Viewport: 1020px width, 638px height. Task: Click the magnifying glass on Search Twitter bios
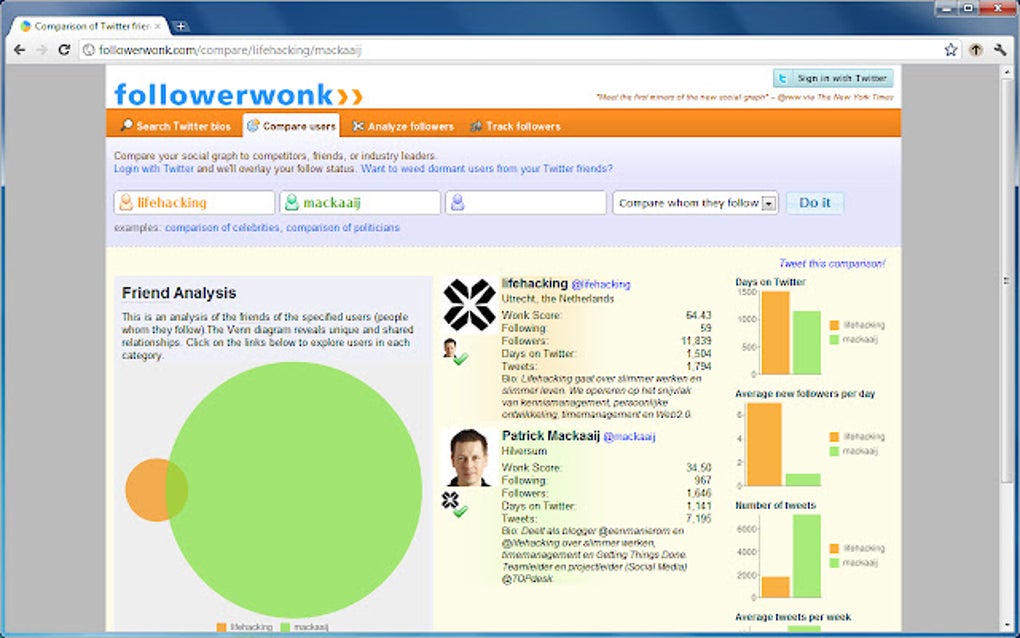pos(126,125)
